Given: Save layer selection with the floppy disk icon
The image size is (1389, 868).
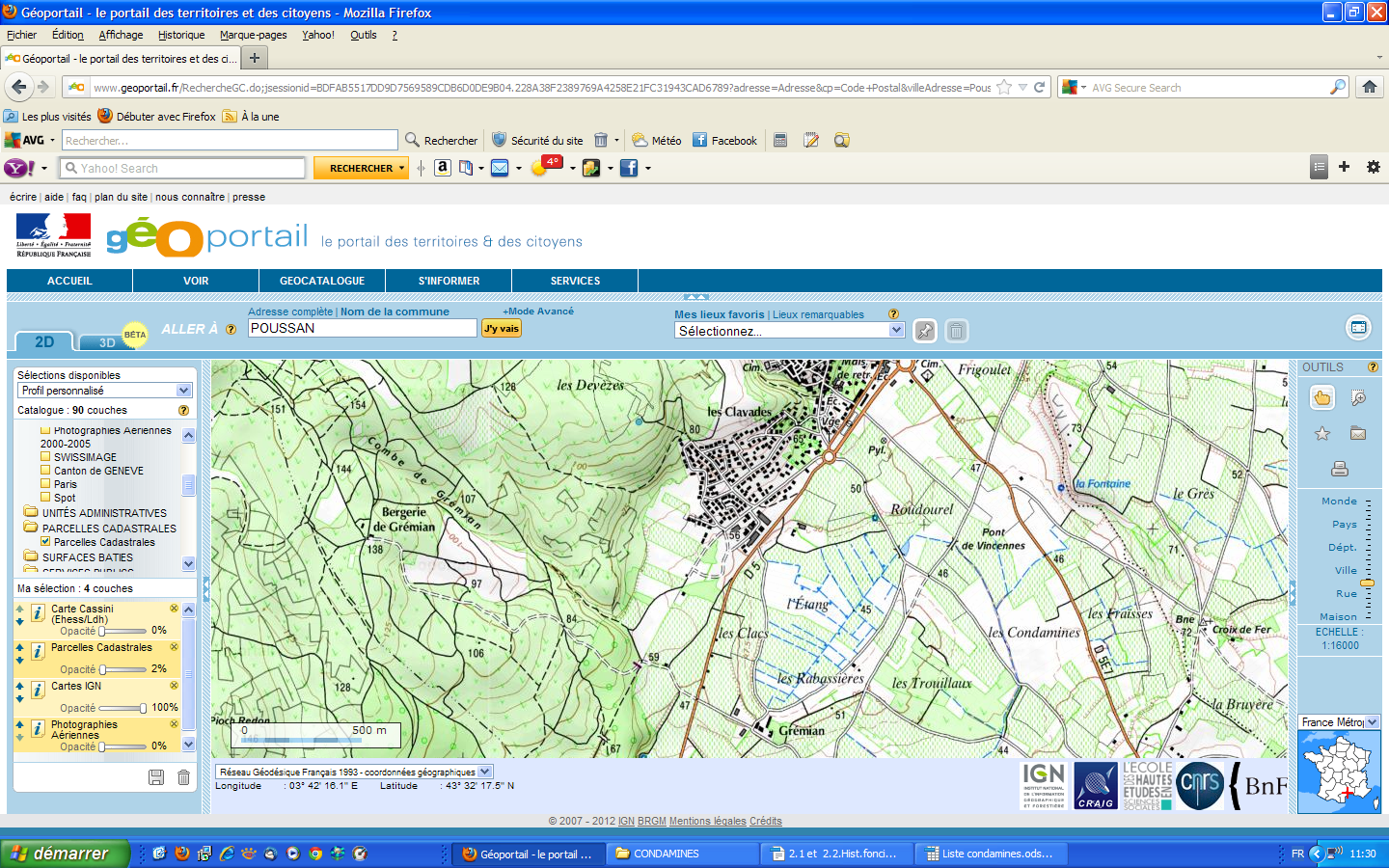Looking at the screenshot, I should click(156, 777).
